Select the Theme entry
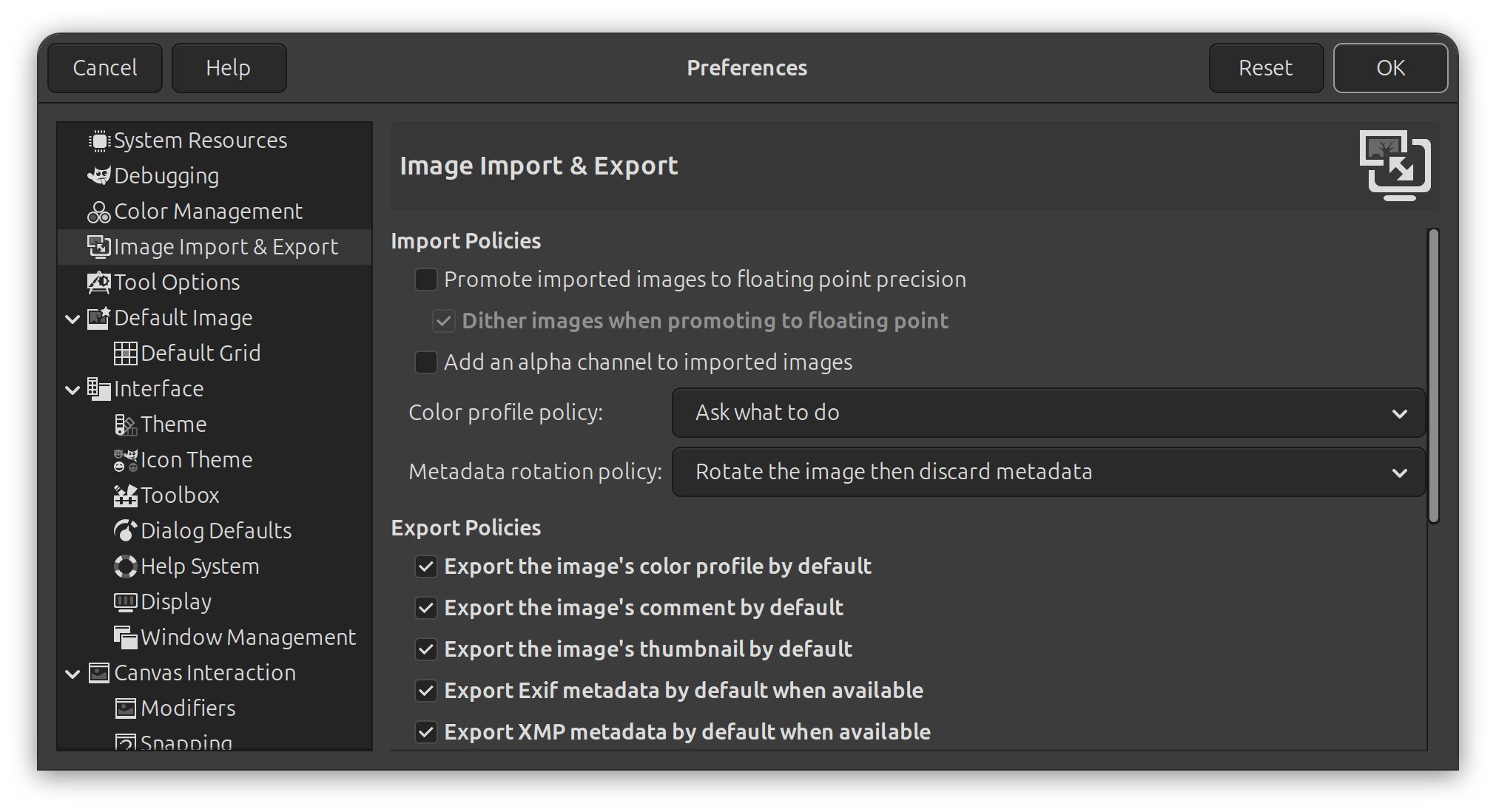This screenshot has width=1496, height=812. (215, 424)
